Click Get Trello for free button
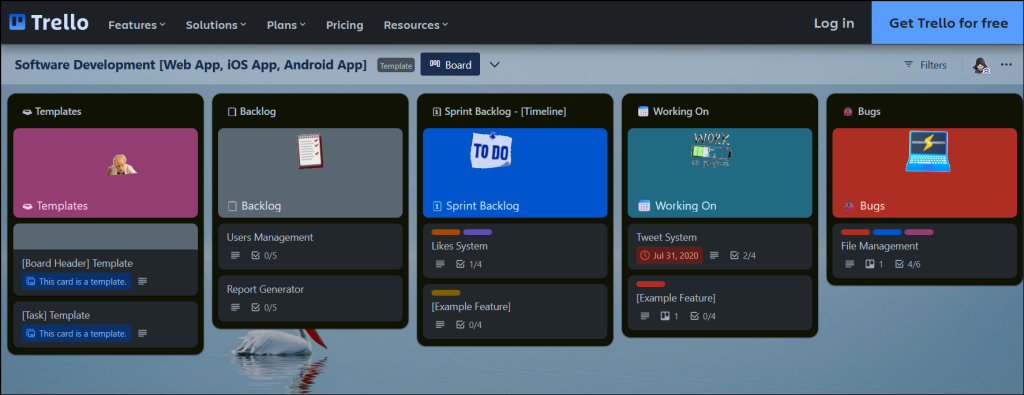 point(948,23)
